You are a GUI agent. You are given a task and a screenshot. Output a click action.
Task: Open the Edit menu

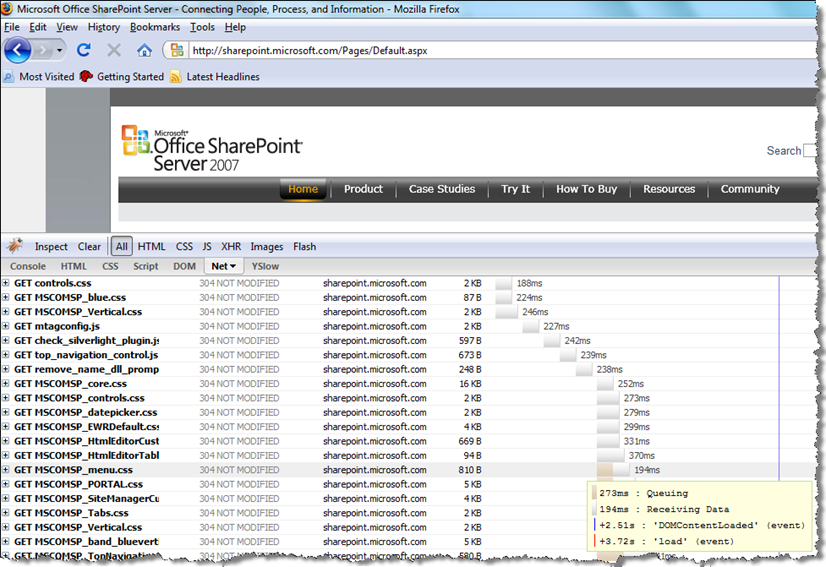[x=37, y=27]
